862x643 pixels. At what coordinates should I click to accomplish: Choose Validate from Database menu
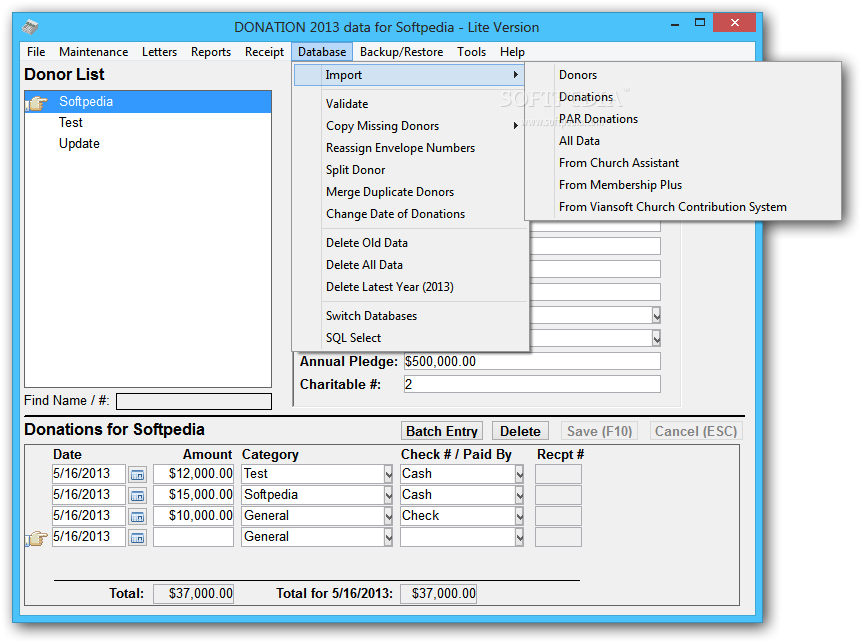tap(411, 104)
